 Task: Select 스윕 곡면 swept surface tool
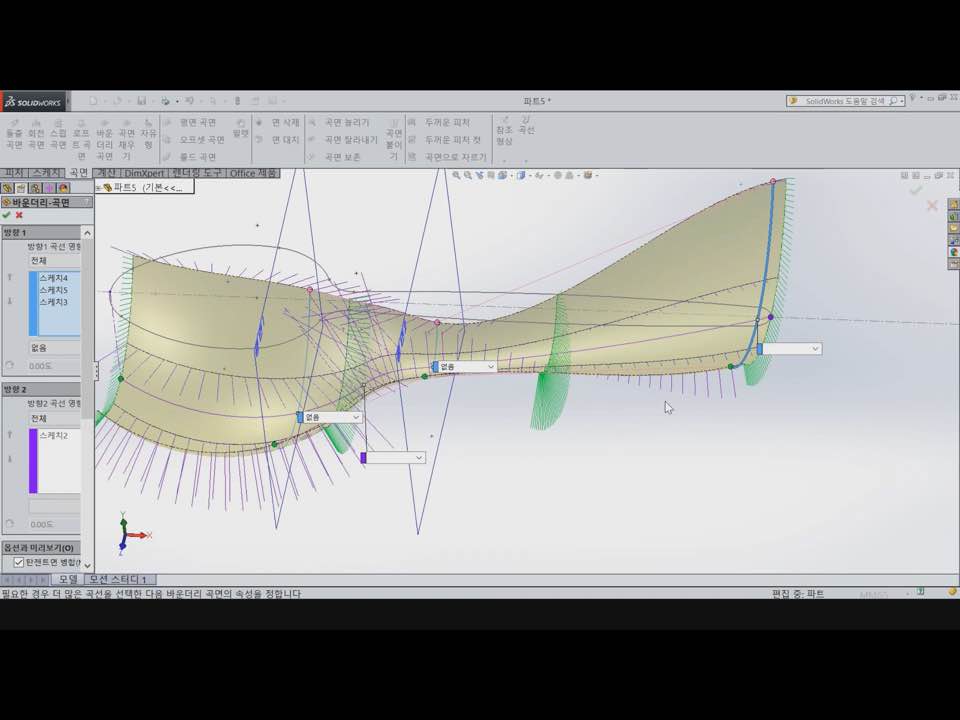coord(58,135)
